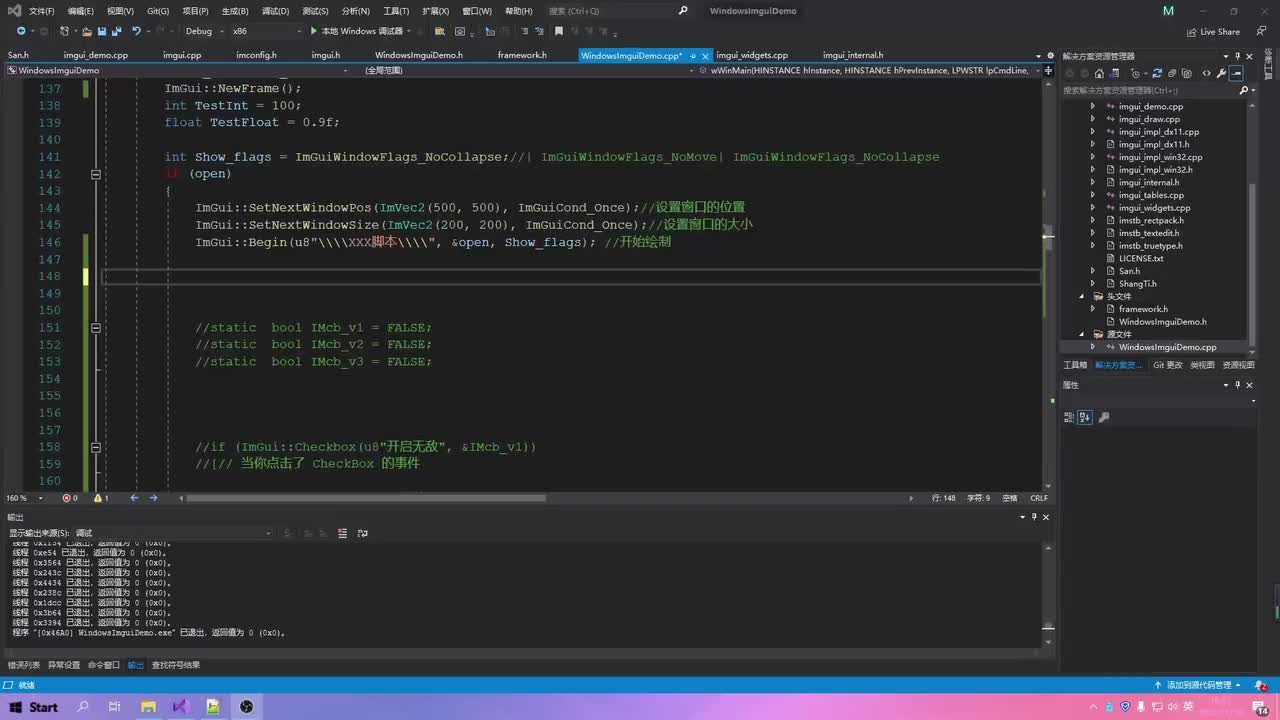Pin the output panel
Viewport: 1280px width, 720px height.
point(1034,517)
